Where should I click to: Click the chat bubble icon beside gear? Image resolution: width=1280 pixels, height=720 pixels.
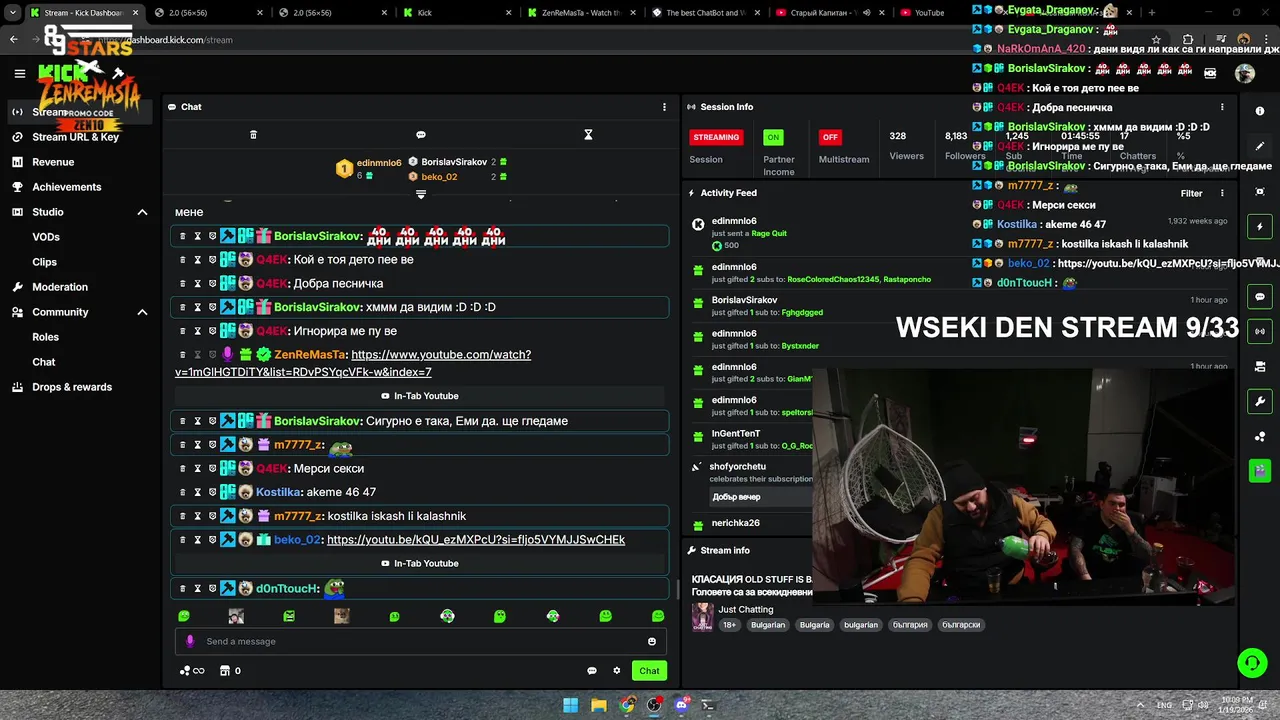tap(592, 671)
